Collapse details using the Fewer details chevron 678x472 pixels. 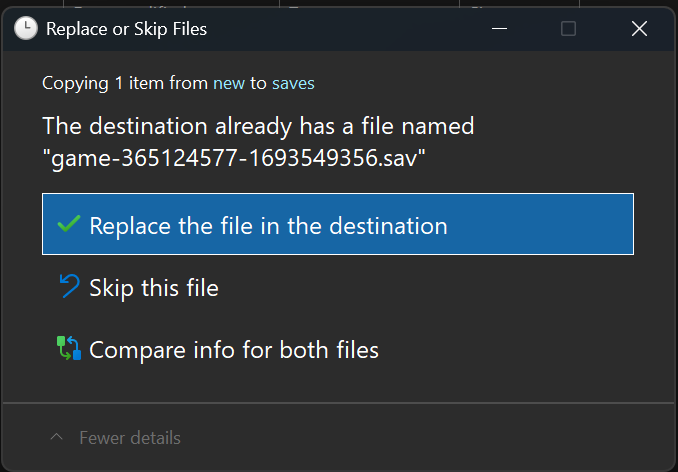tap(56, 438)
